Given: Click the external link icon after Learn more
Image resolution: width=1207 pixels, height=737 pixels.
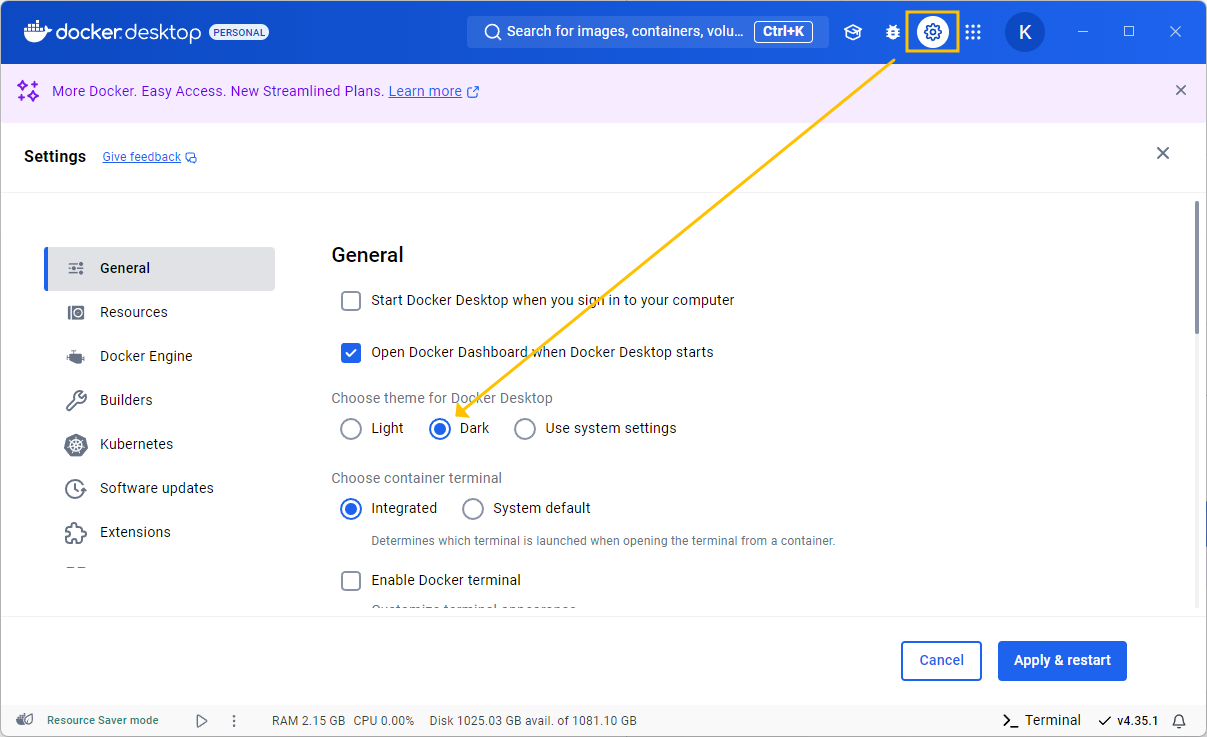Looking at the screenshot, I should click(x=473, y=91).
